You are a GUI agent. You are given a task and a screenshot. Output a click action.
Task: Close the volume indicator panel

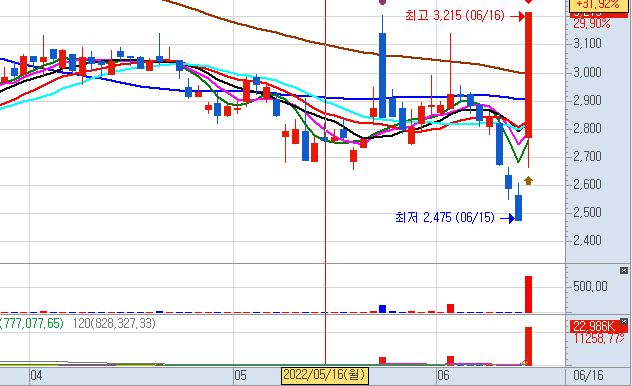(624, 270)
